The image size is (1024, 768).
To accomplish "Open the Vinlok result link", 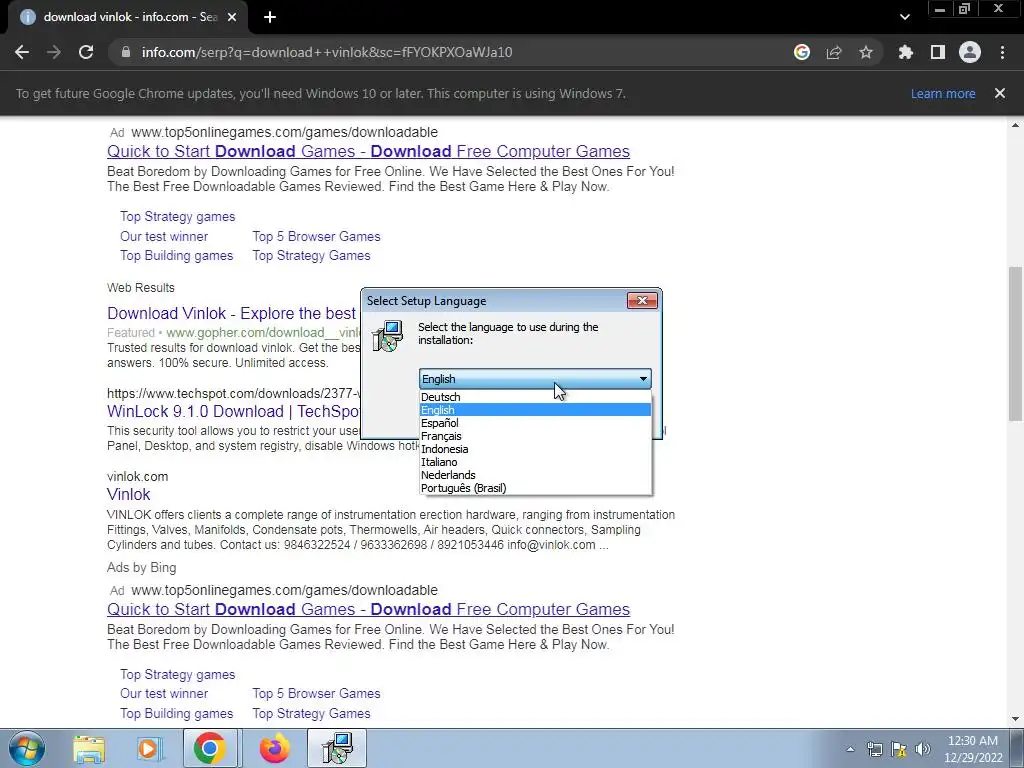I will point(129,494).
